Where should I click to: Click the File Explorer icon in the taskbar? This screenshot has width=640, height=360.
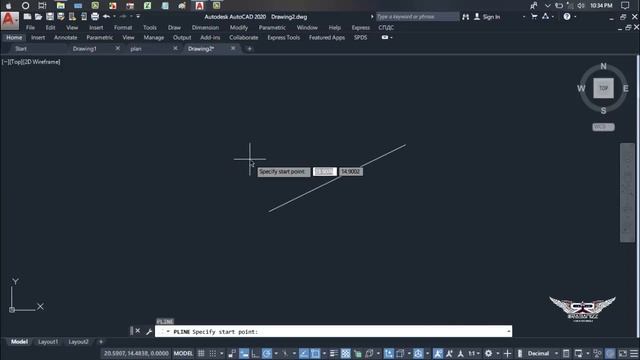[x=60, y=5]
